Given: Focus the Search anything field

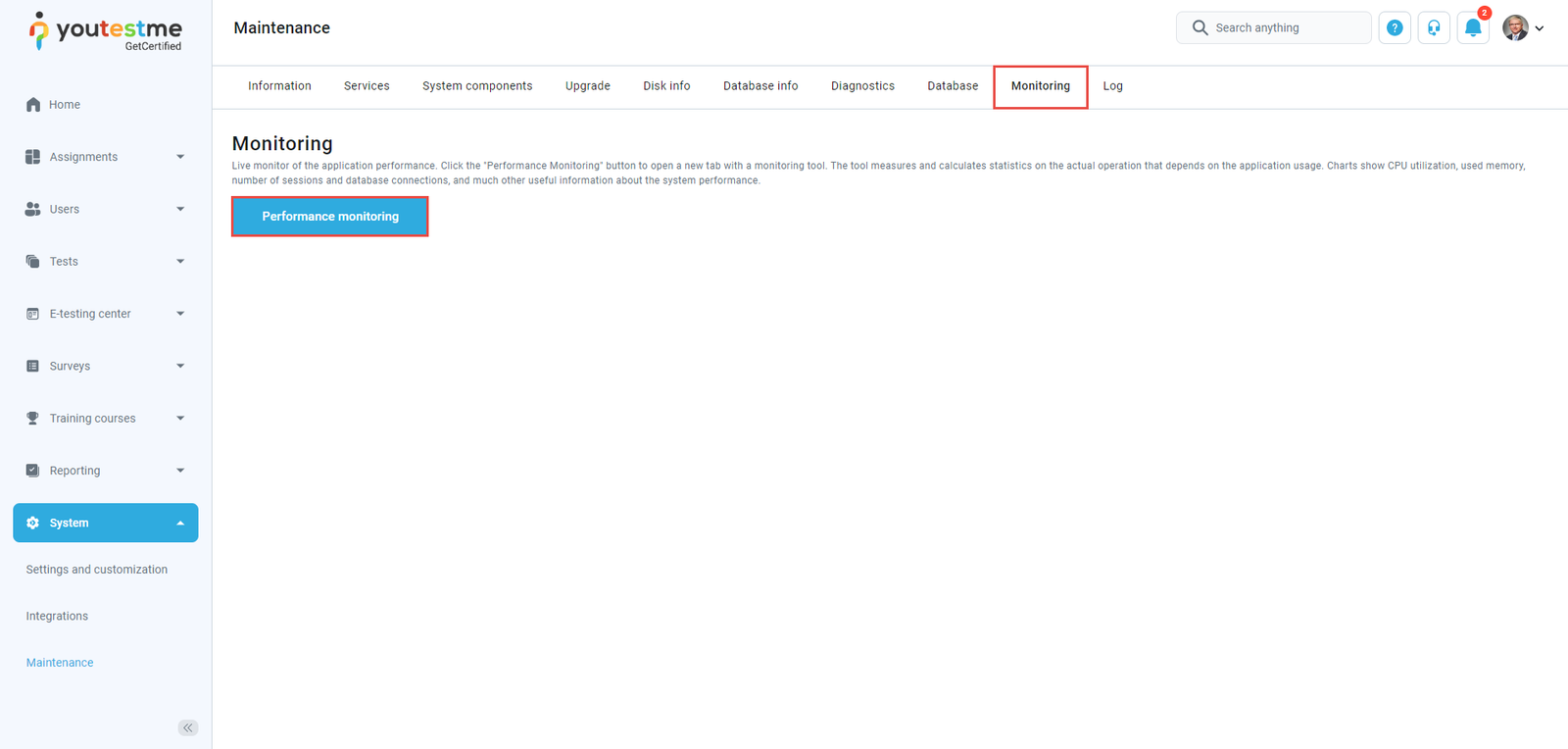Looking at the screenshot, I should pos(1286,28).
